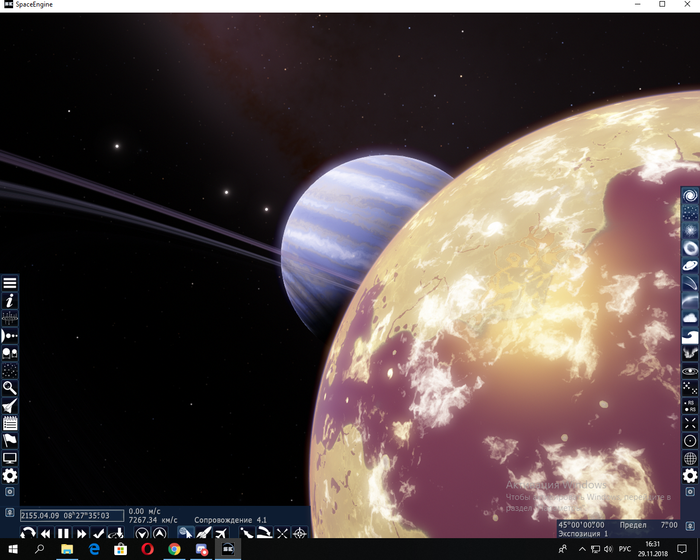Screen dimensions: 700x560
Task: Speed up time with fast-forward button
Action: point(81,534)
